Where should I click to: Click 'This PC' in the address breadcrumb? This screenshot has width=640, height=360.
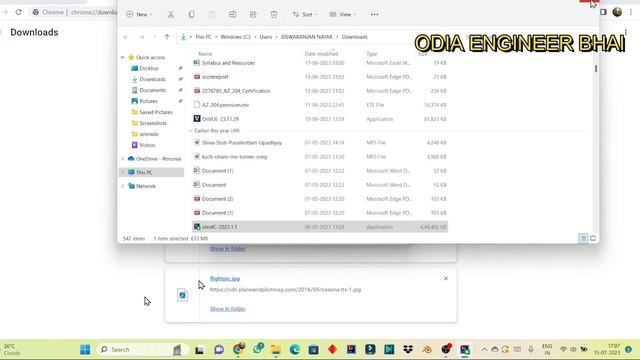203,37
